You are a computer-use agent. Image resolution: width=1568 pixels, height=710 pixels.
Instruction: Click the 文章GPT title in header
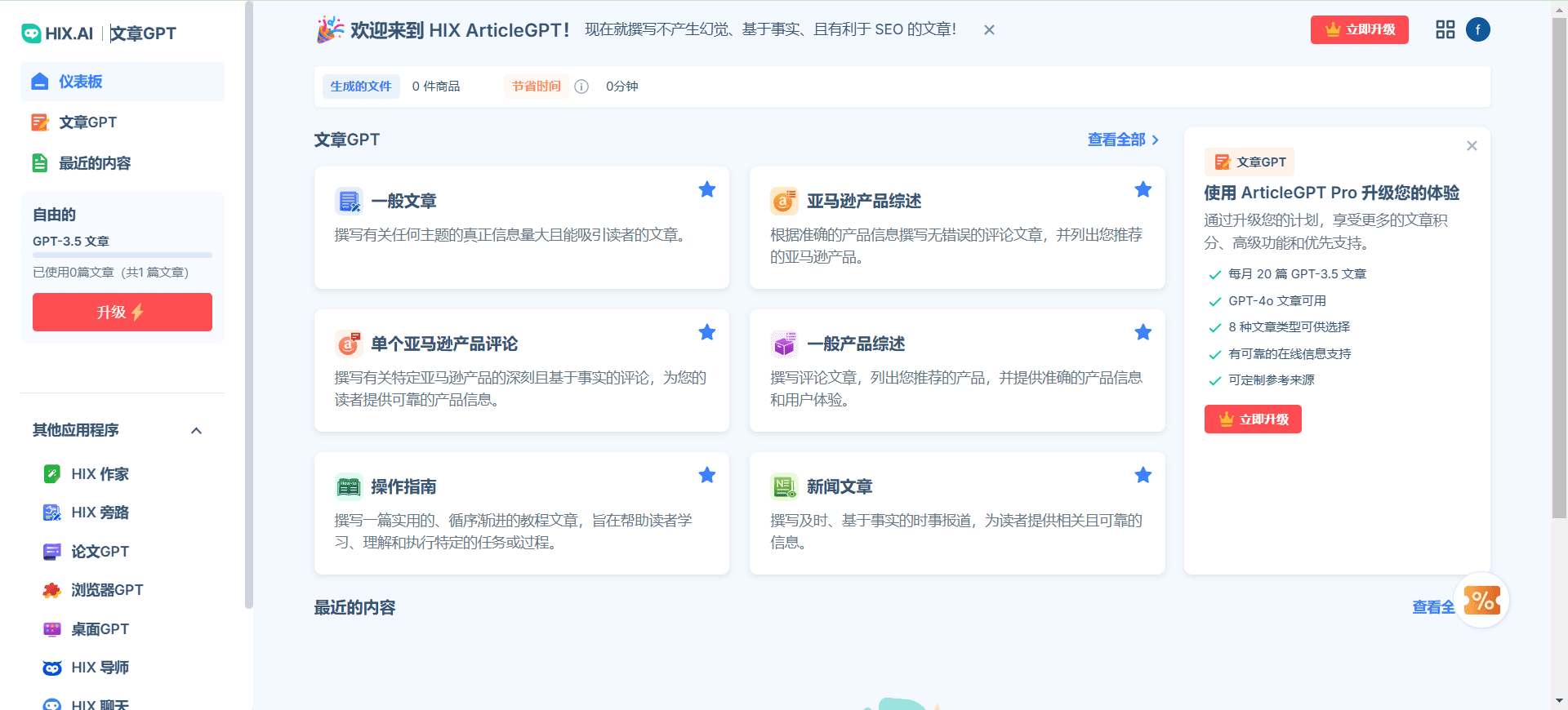coord(143,33)
